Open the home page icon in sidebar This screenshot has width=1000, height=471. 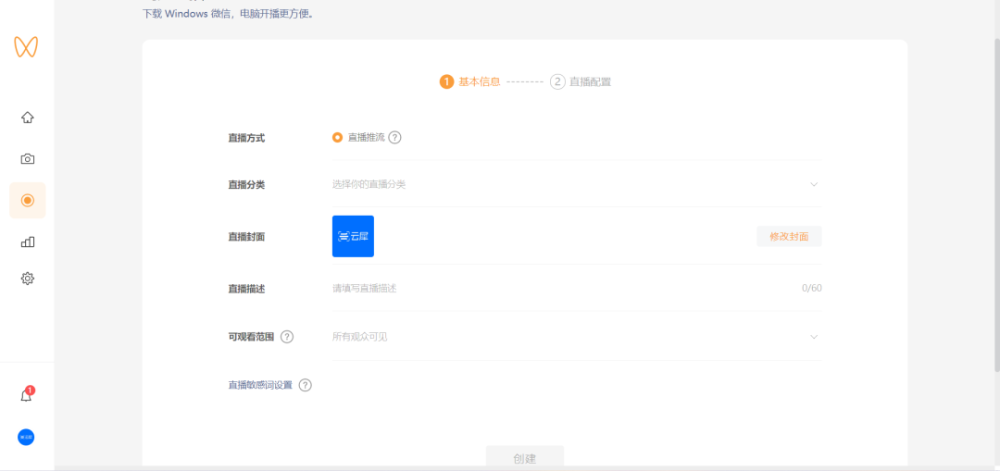(27, 117)
